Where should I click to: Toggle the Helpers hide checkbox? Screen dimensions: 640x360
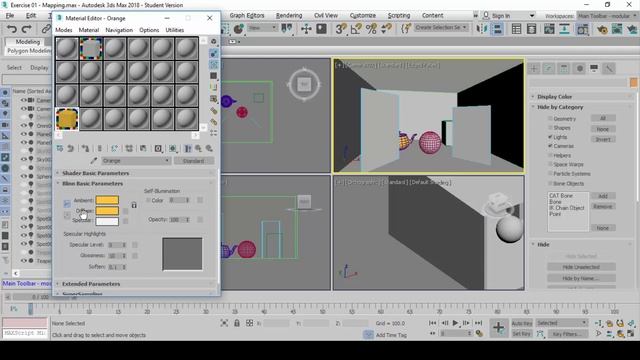point(550,155)
